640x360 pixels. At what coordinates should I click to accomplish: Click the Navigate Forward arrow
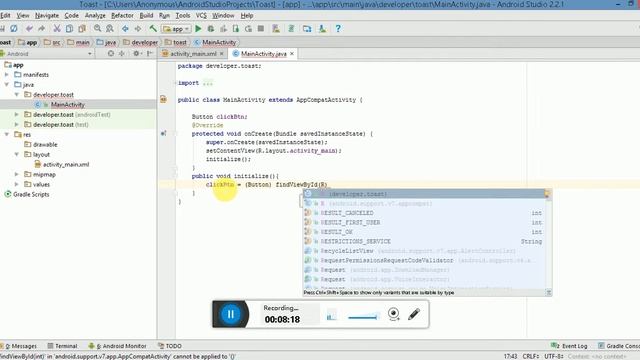point(138,29)
